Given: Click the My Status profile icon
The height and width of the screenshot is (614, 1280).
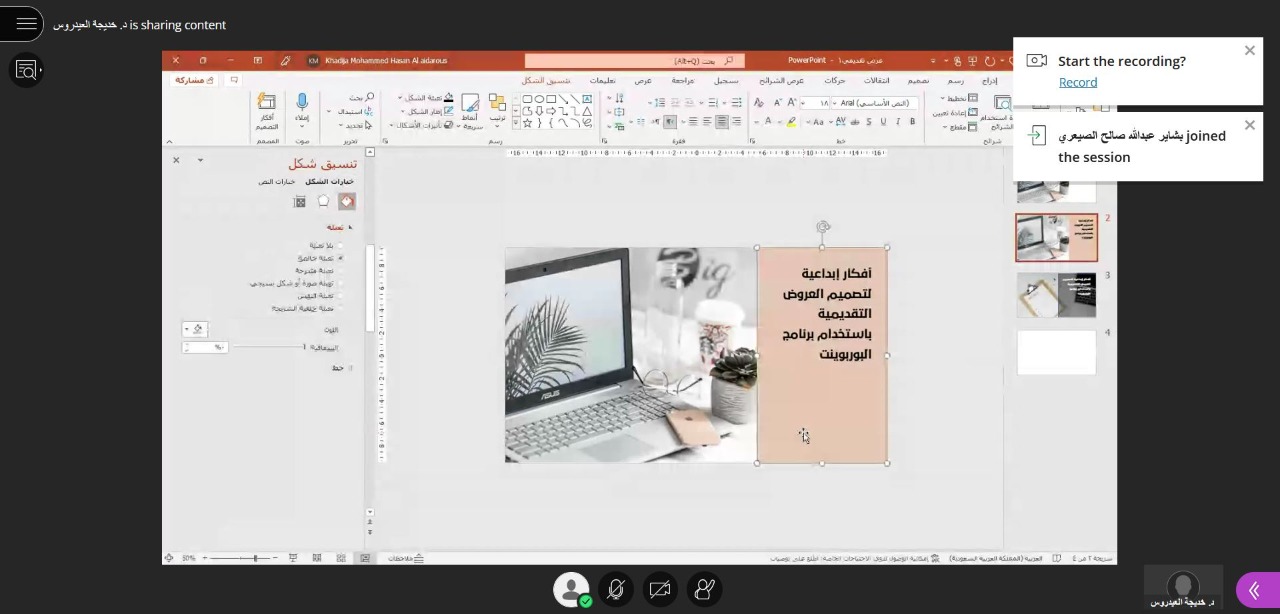Looking at the screenshot, I should tap(571, 589).
